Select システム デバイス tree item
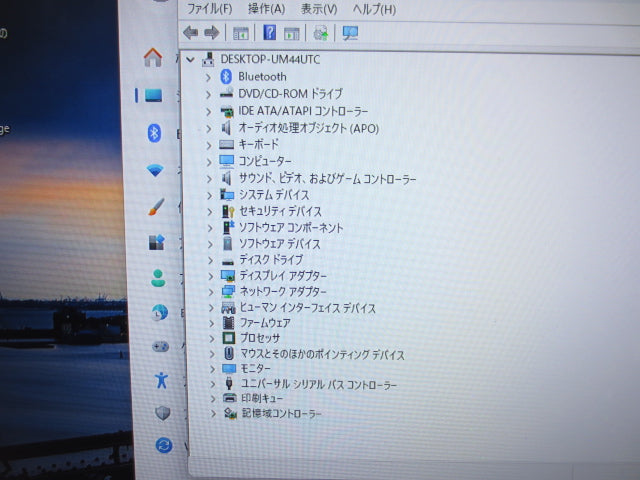The width and height of the screenshot is (640, 480). [x=274, y=195]
